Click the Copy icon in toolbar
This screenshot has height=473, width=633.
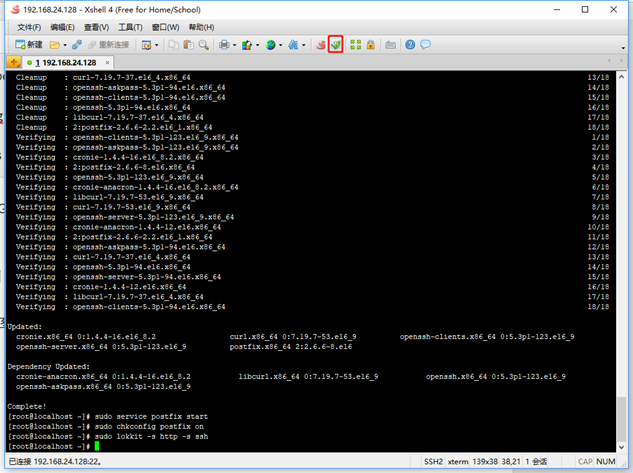(x=173, y=45)
